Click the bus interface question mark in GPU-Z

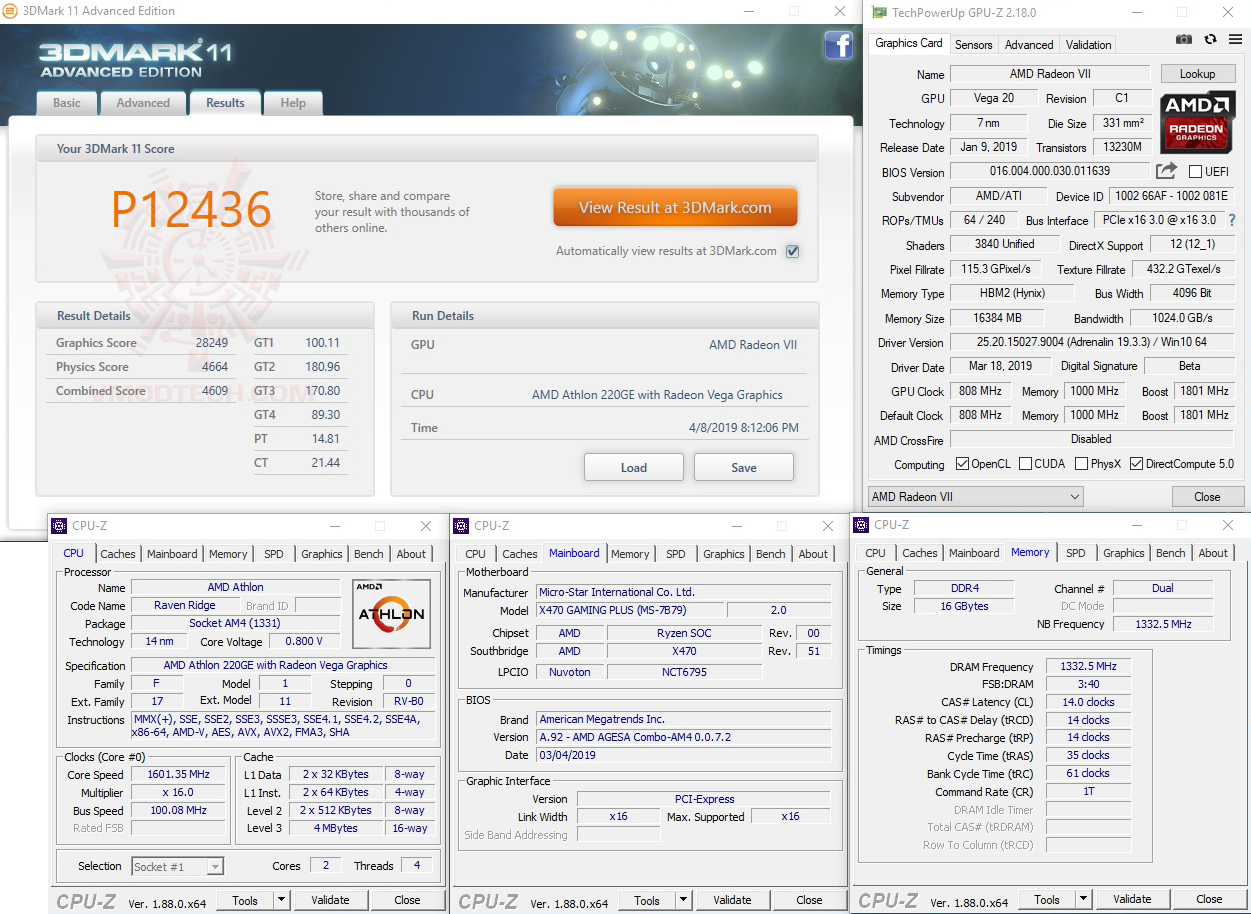1231,220
